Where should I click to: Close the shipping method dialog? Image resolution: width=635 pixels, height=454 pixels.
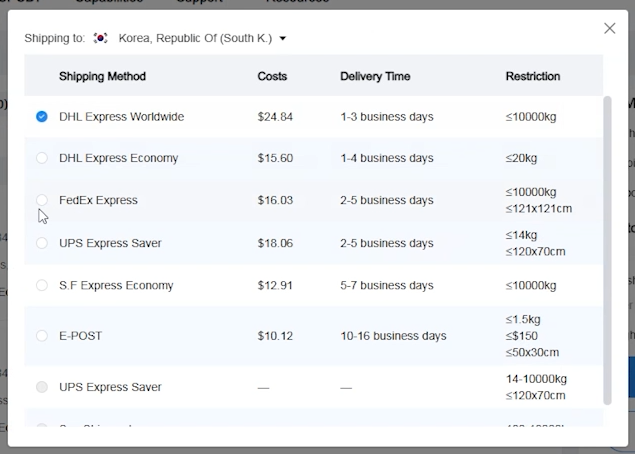tap(609, 28)
